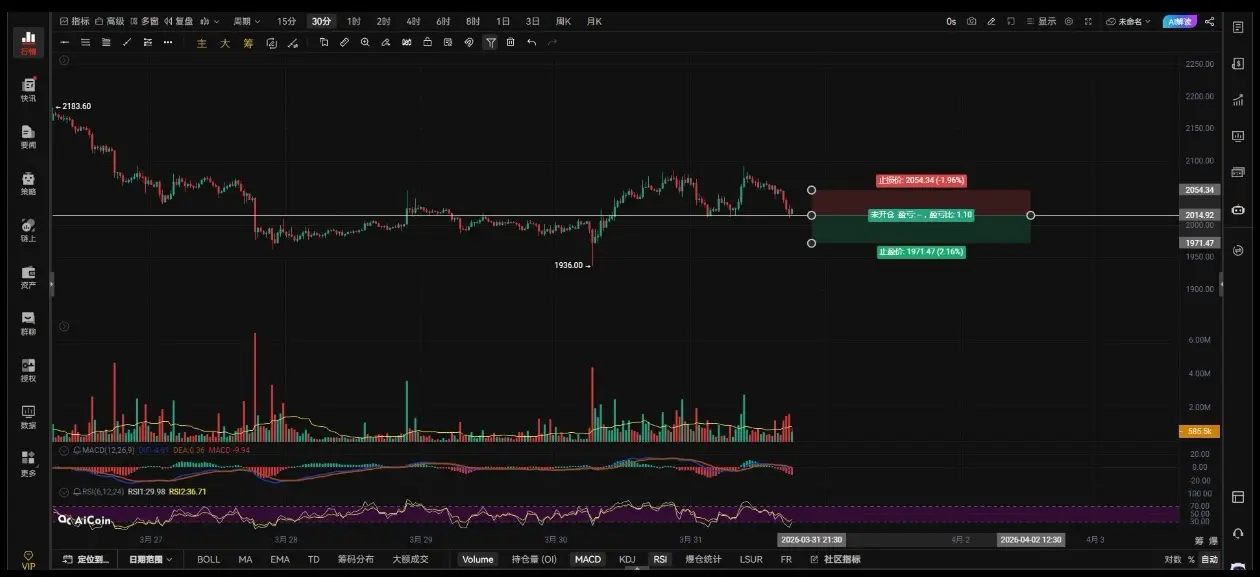Open the chart type dropdown next to 复盘
The image size is (1260, 577).
coord(209,21)
